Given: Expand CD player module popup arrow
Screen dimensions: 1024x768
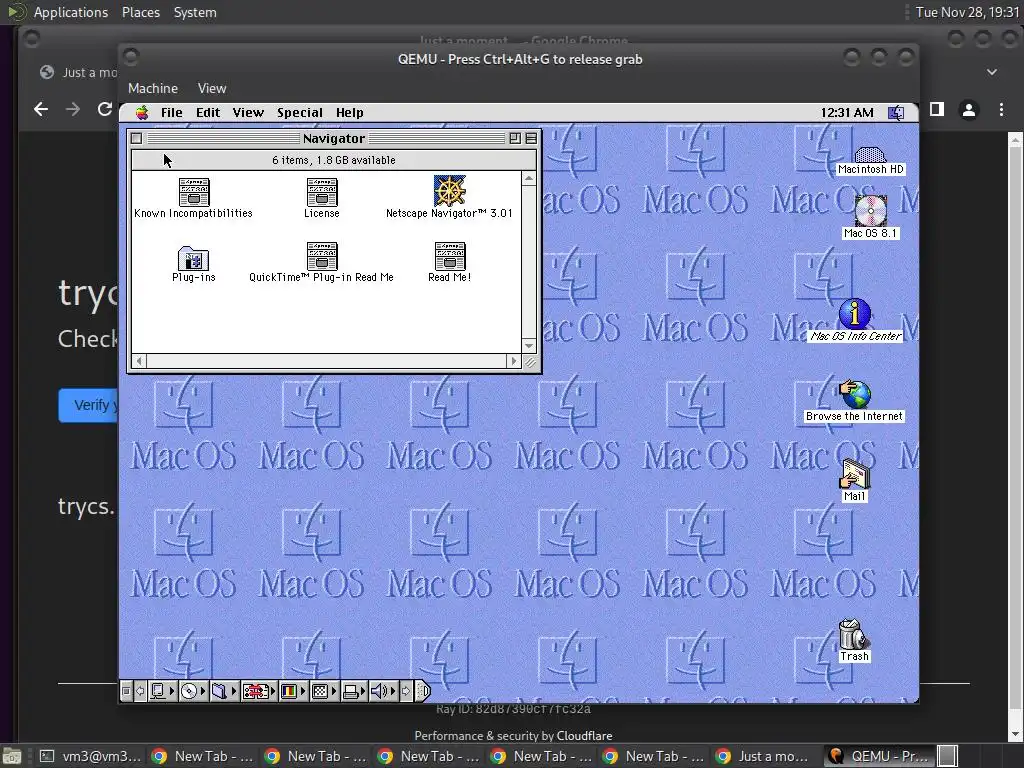Looking at the screenshot, I should click(203, 691).
